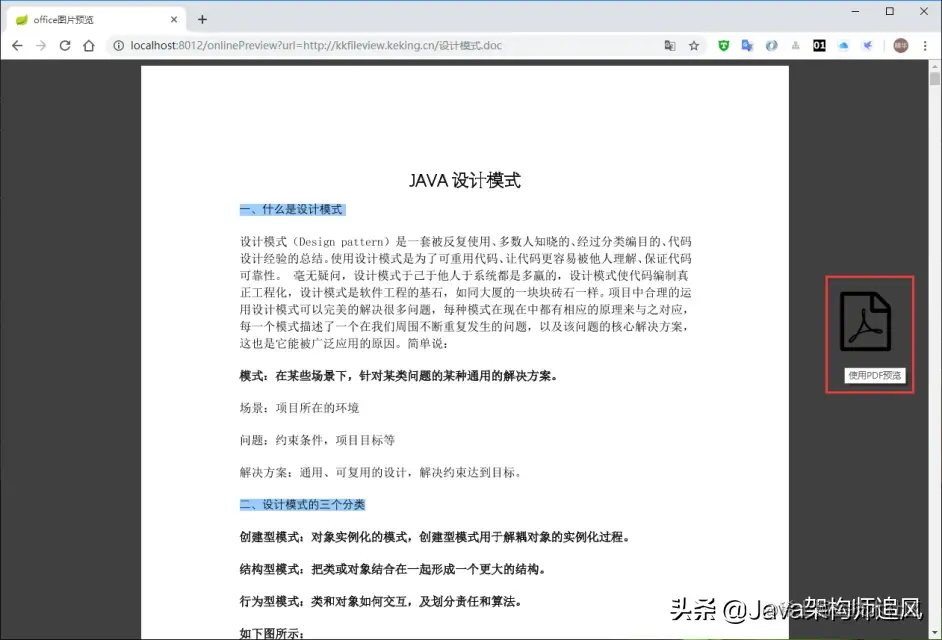942x640 pixels.
Task: Open the gray faded extension icon
Action: click(x=795, y=46)
